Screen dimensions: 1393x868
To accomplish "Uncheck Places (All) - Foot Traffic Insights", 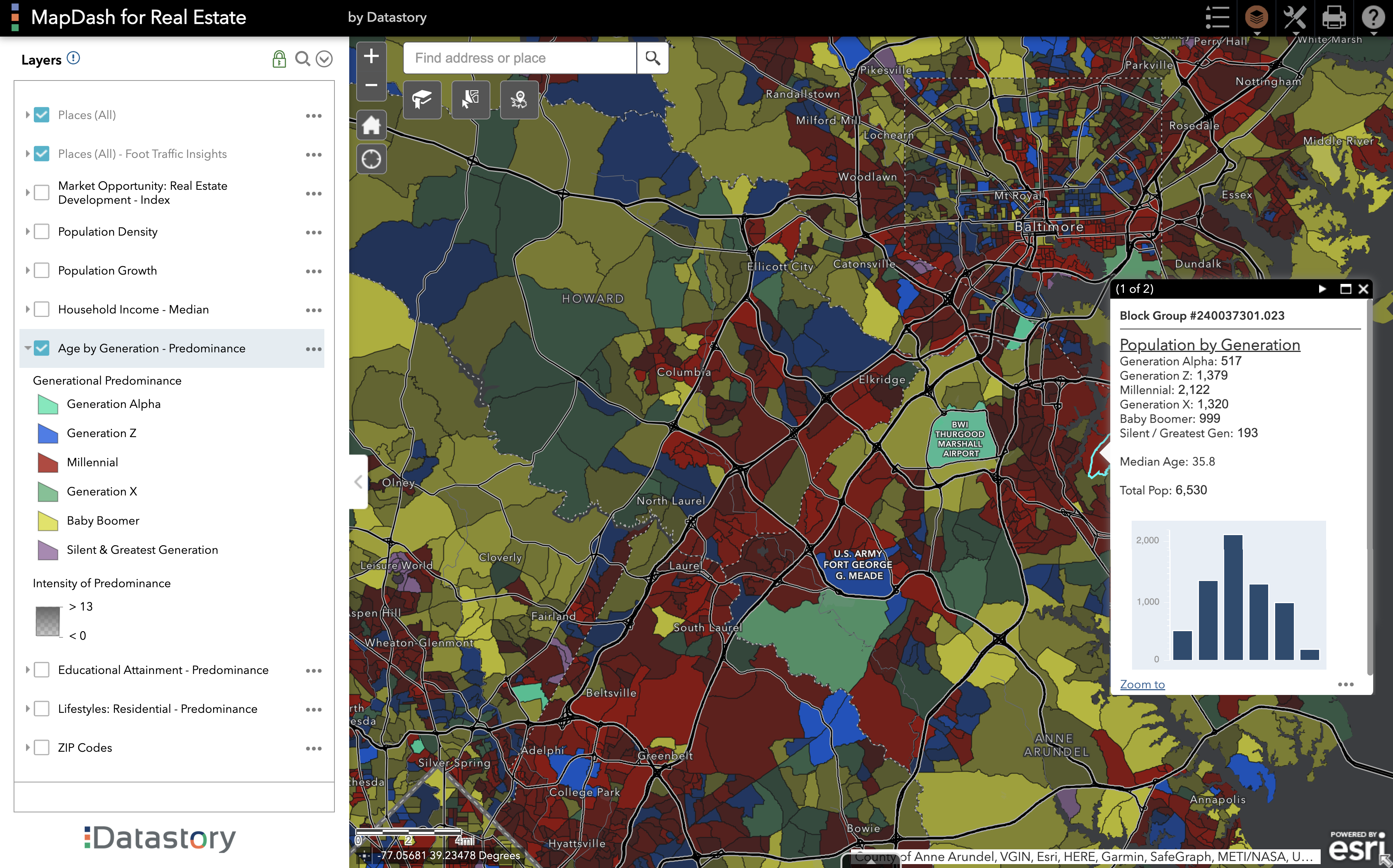I will (41, 154).
